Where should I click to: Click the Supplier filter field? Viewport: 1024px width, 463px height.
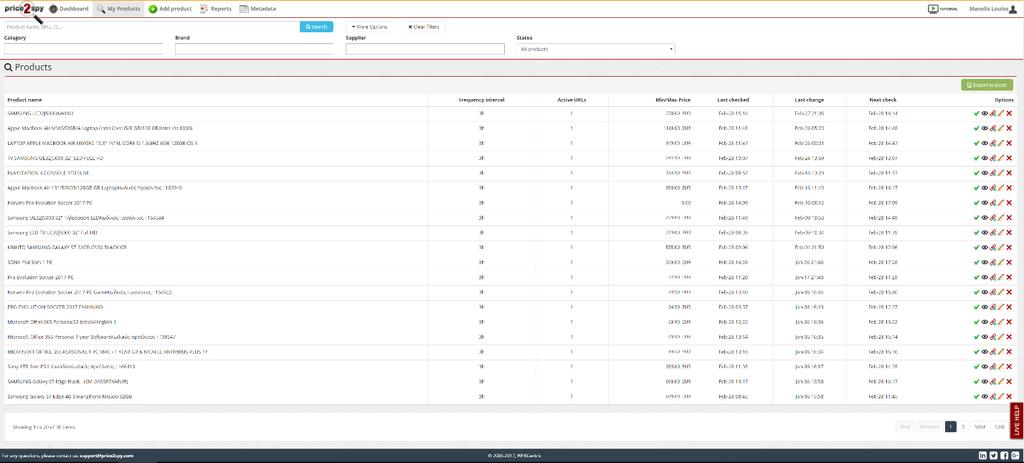click(x=425, y=49)
